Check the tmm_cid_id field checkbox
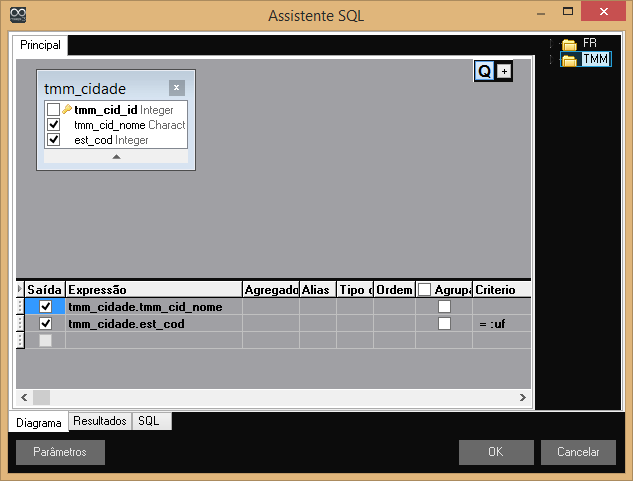 (x=53, y=110)
